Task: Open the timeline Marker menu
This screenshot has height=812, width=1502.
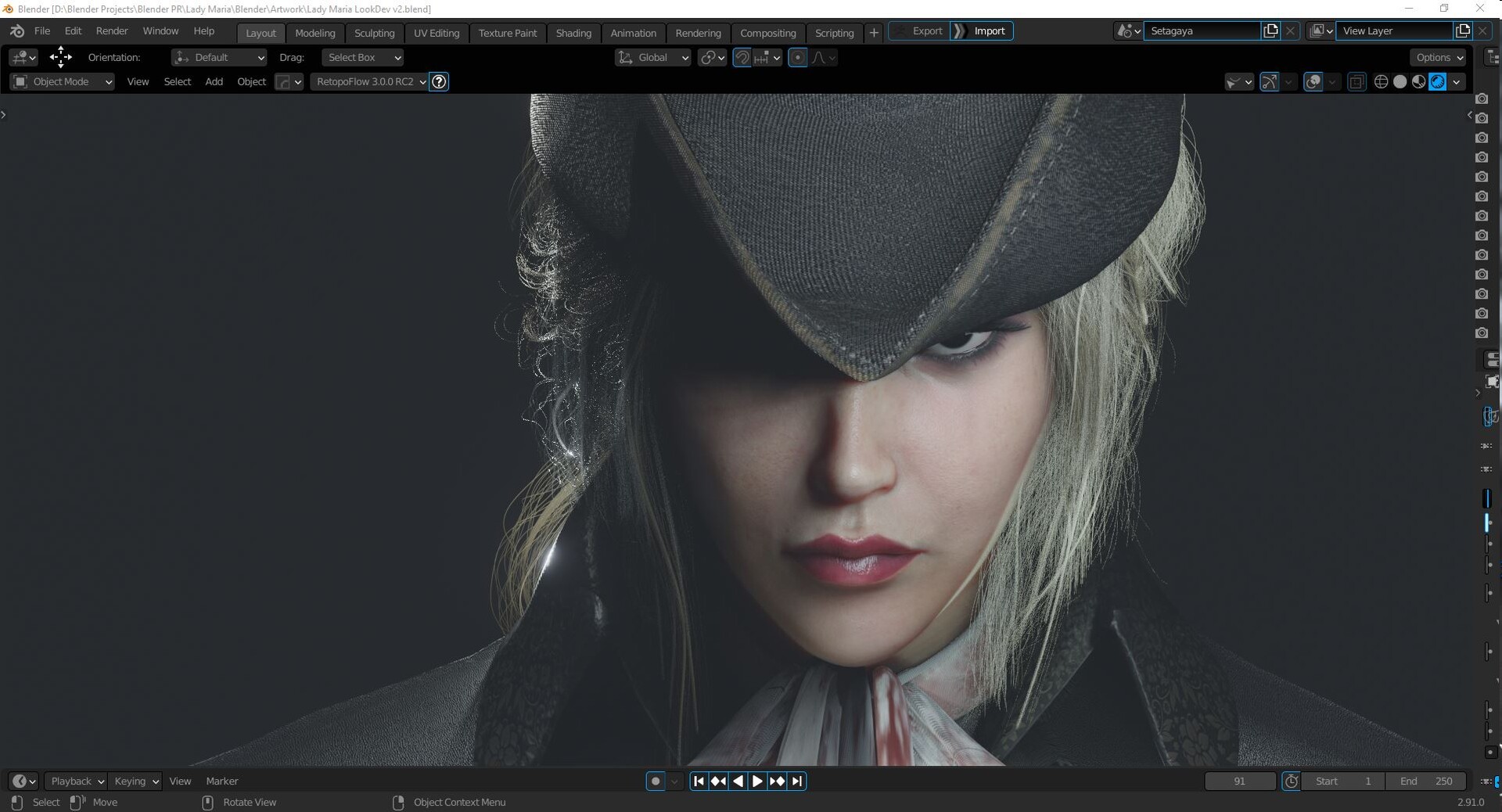Action: click(x=222, y=781)
